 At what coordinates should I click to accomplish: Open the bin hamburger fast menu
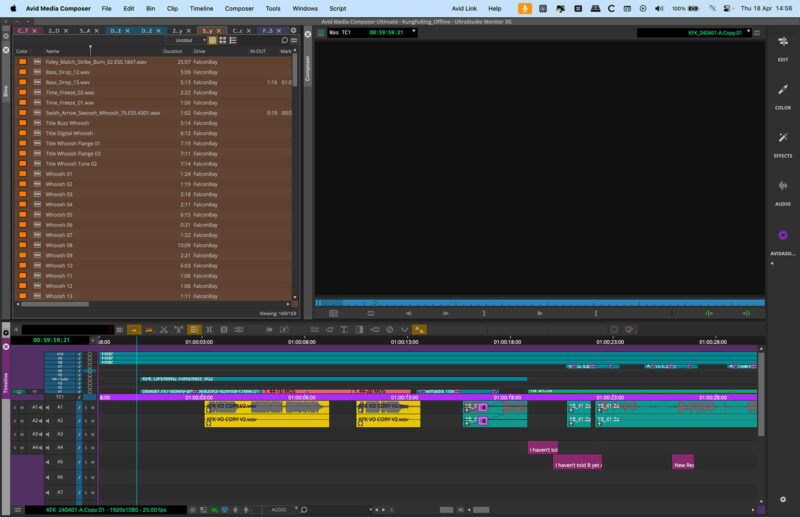pyautogui.click(x=295, y=41)
